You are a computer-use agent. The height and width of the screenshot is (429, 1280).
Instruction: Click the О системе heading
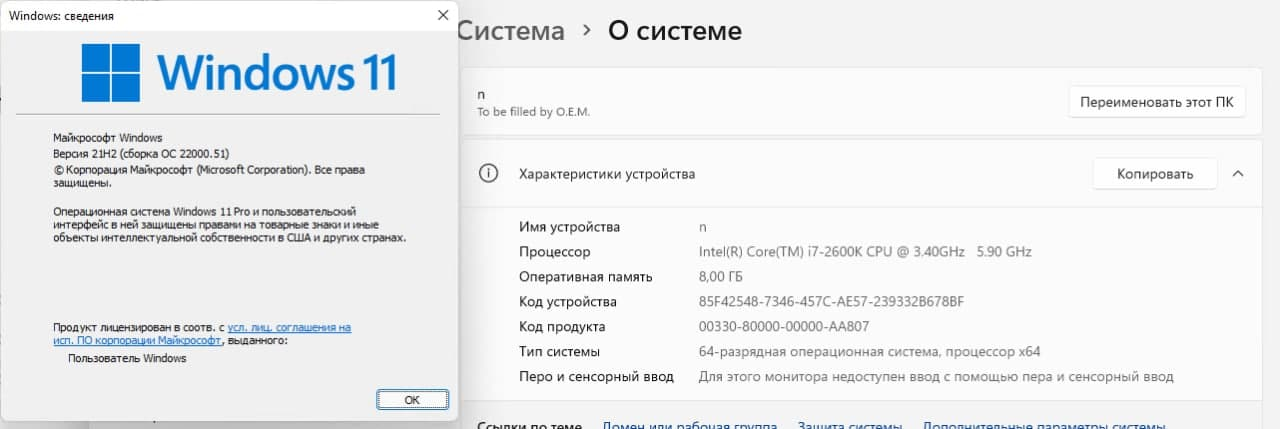coord(675,31)
